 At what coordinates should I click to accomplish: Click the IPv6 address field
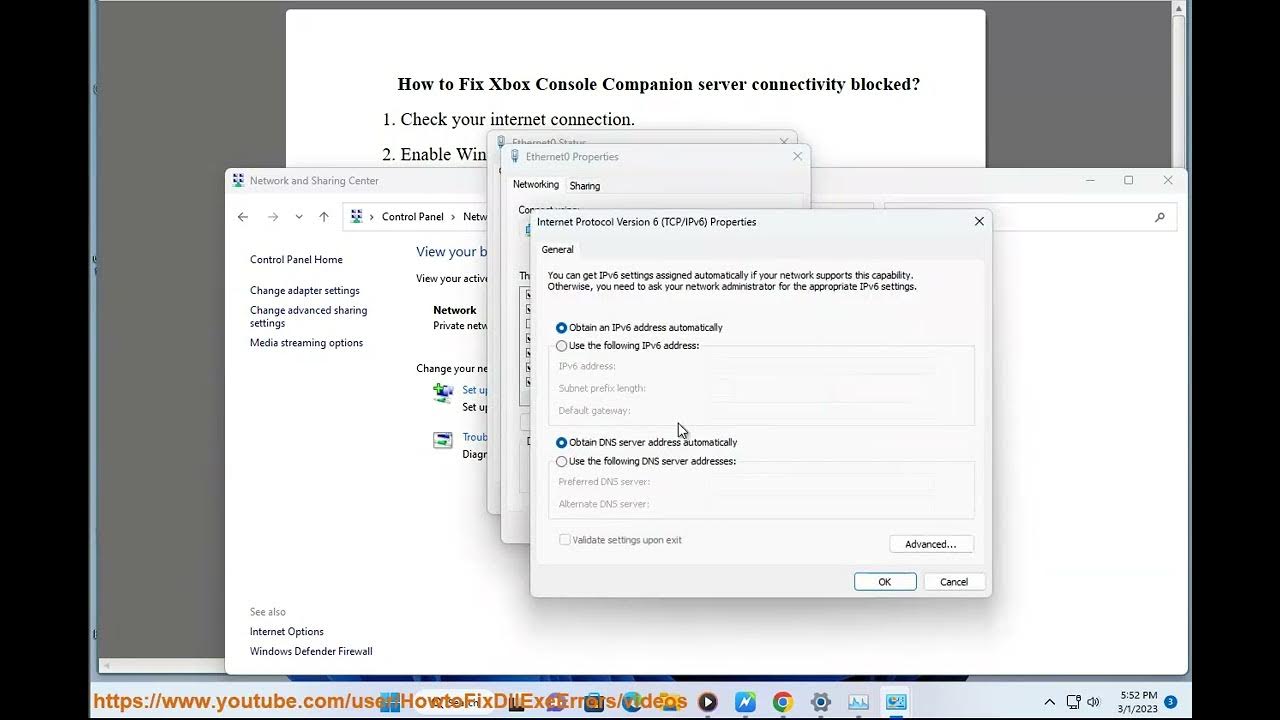click(823, 366)
